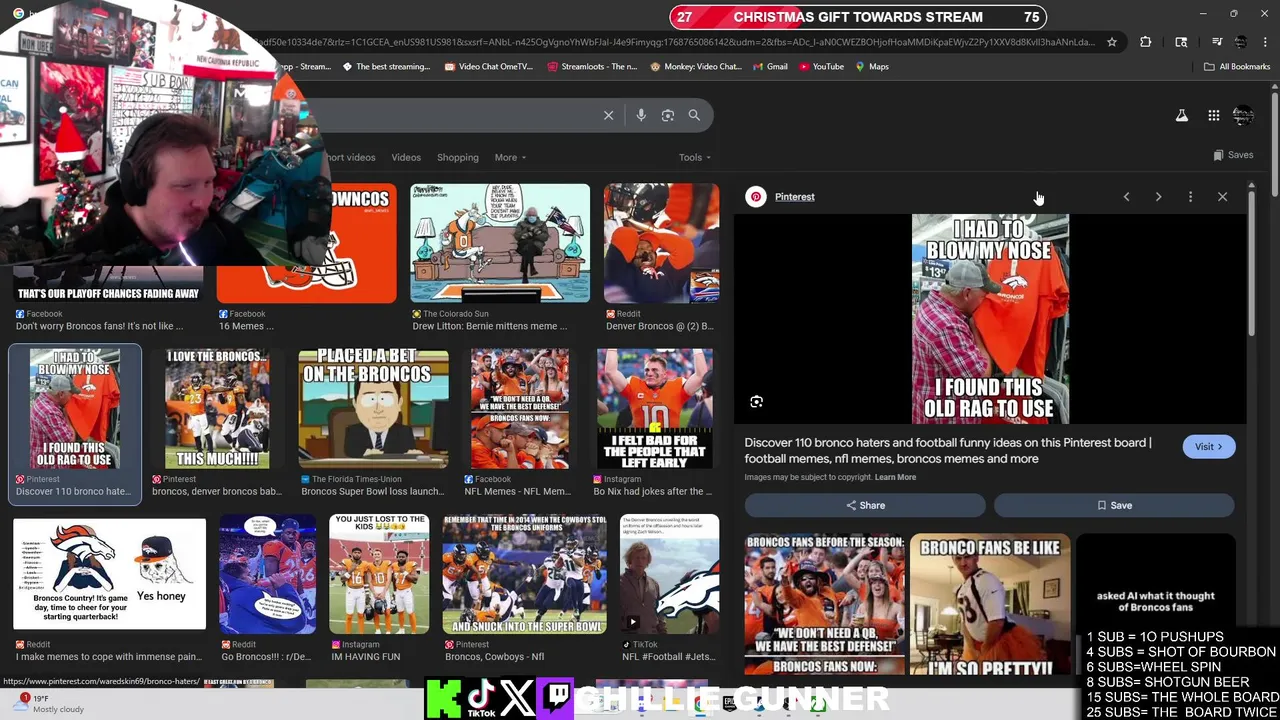Screen dimensions: 1280x720
Task: Open 'Broncos Super Bowl loss launch...' caption
Action: [372, 491]
